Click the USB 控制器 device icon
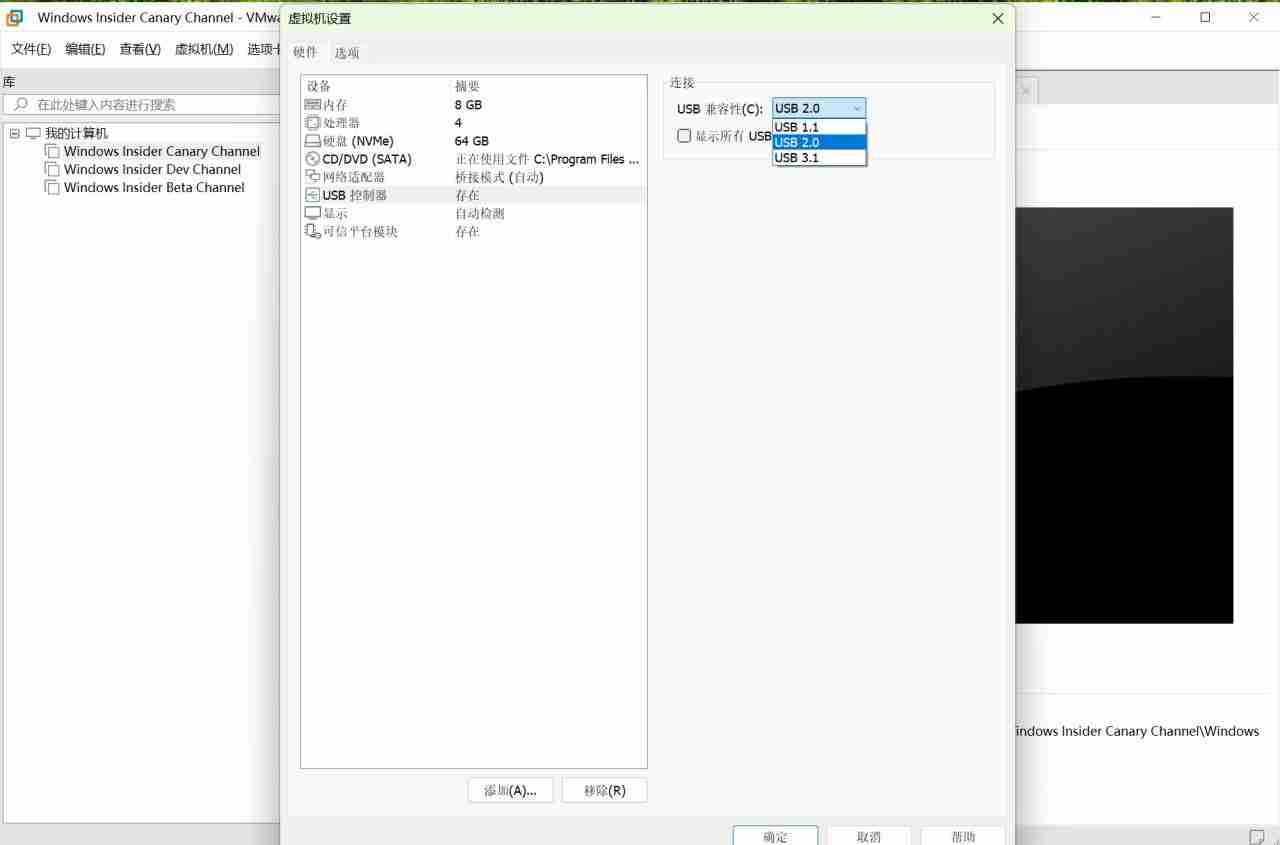 311,195
